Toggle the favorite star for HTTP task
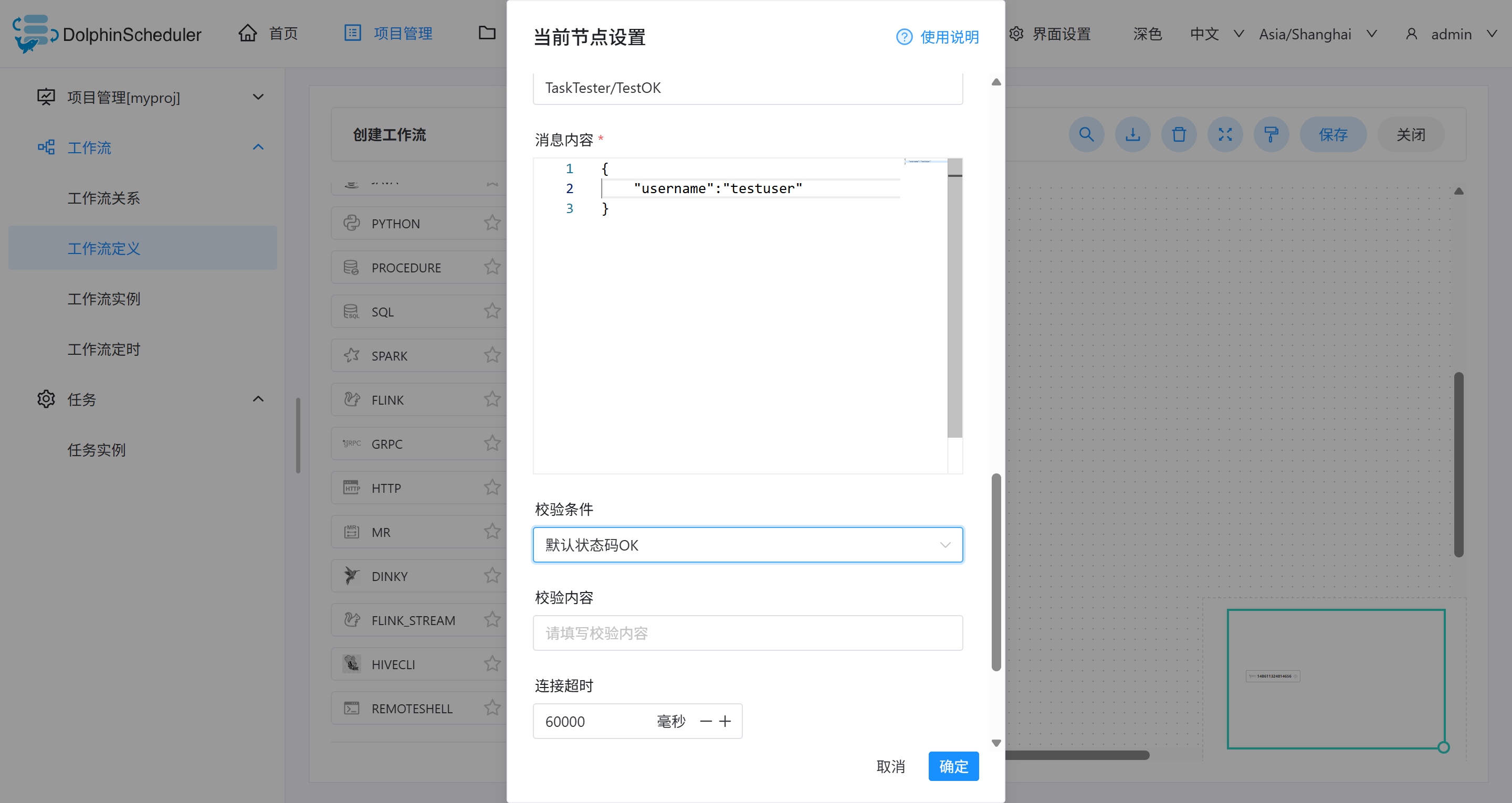1512x803 pixels. [x=492, y=487]
